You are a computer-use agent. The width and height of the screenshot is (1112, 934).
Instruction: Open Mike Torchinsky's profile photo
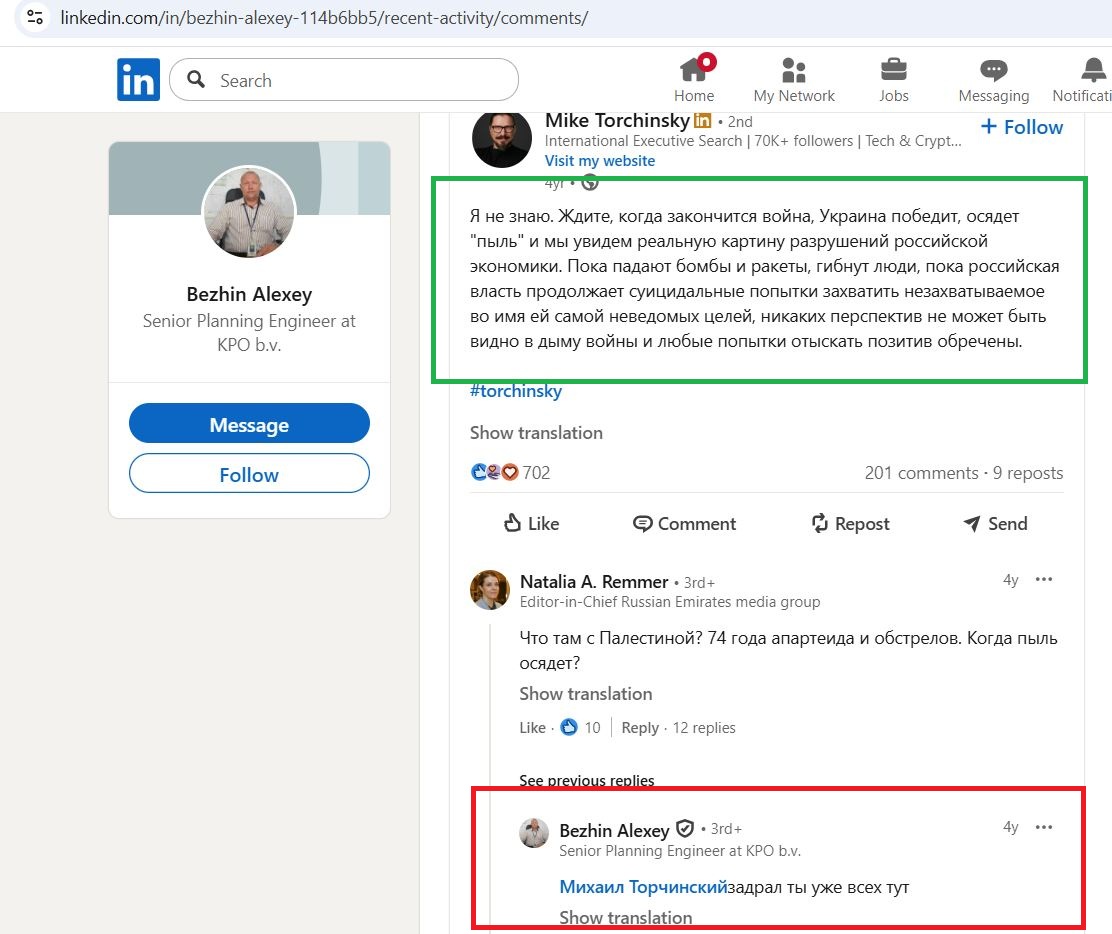(501, 138)
